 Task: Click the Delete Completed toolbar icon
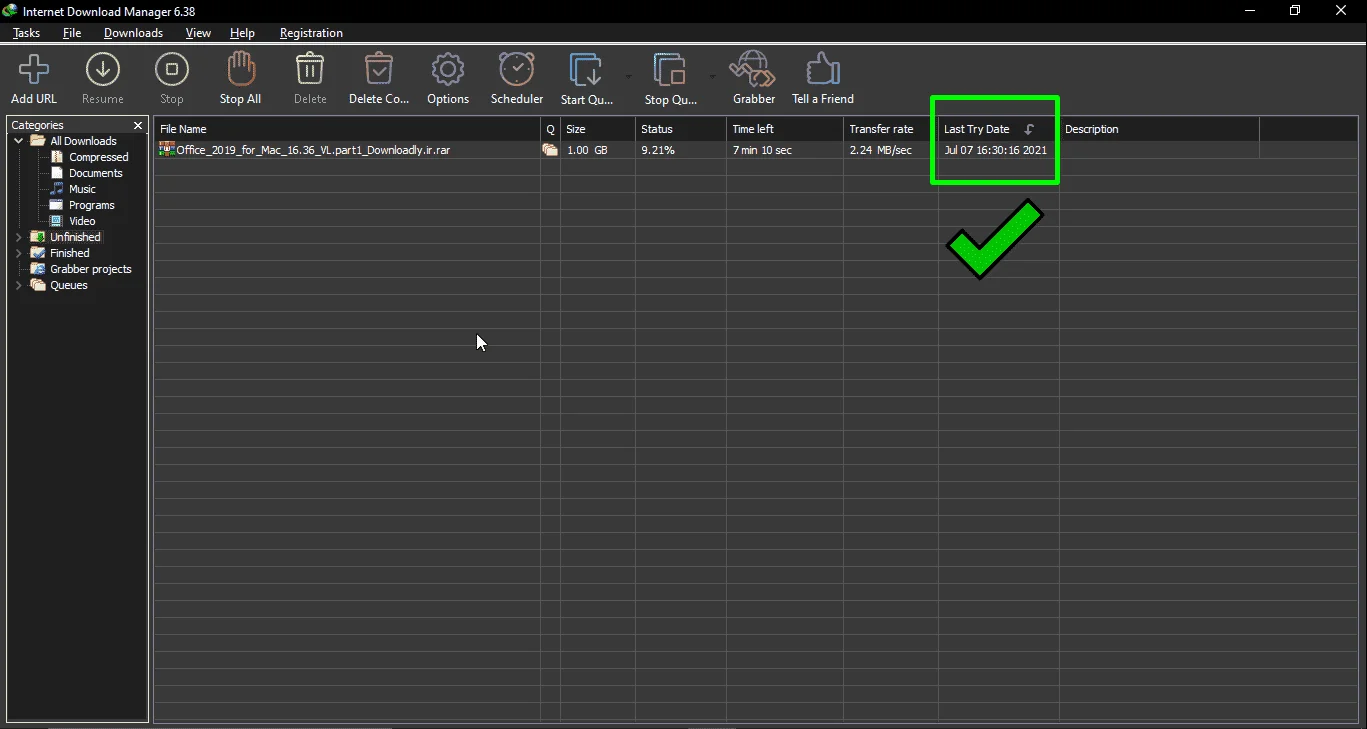point(379,70)
